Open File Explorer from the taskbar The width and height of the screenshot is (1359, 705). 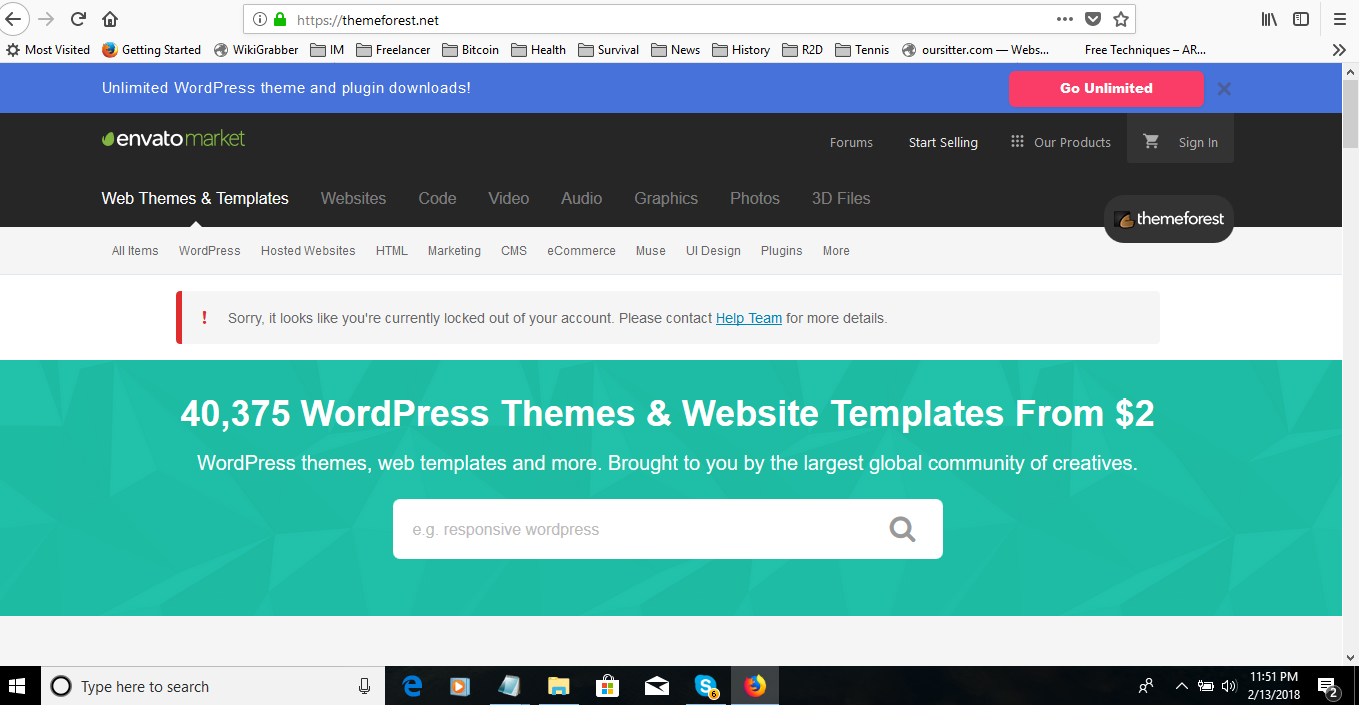pyautogui.click(x=559, y=686)
